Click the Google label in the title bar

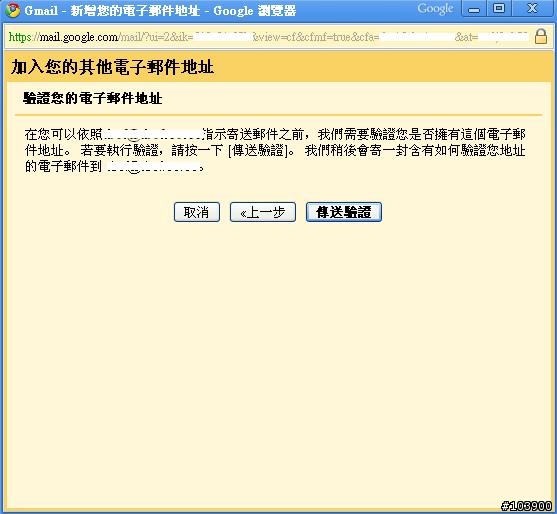(x=435, y=9)
